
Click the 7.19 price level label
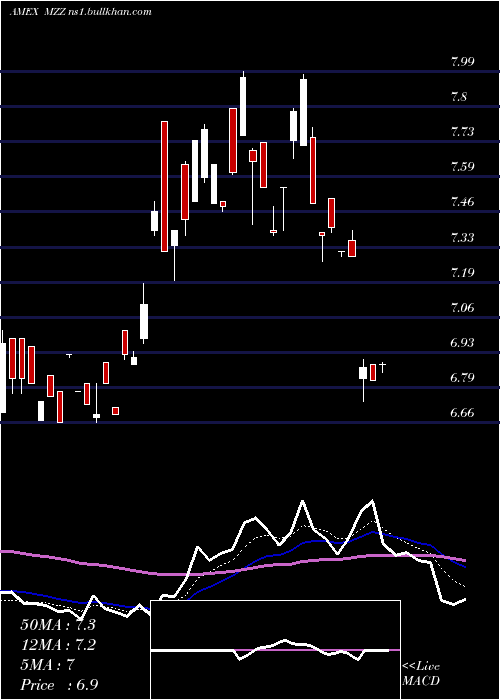pyautogui.click(x=462, y=272)
